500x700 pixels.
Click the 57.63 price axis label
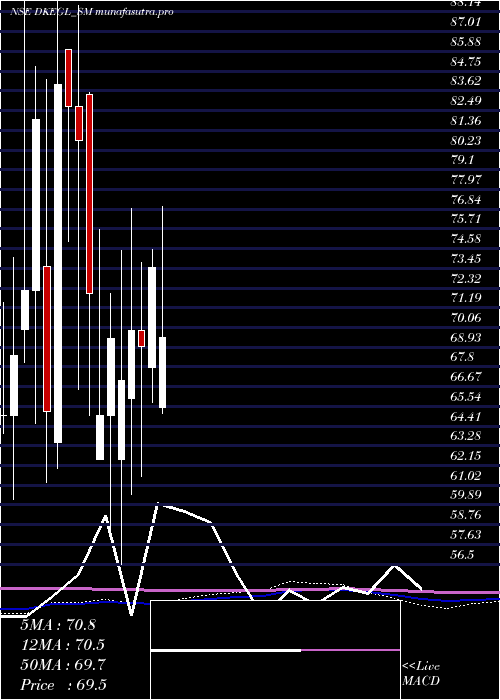coord(466,534)
